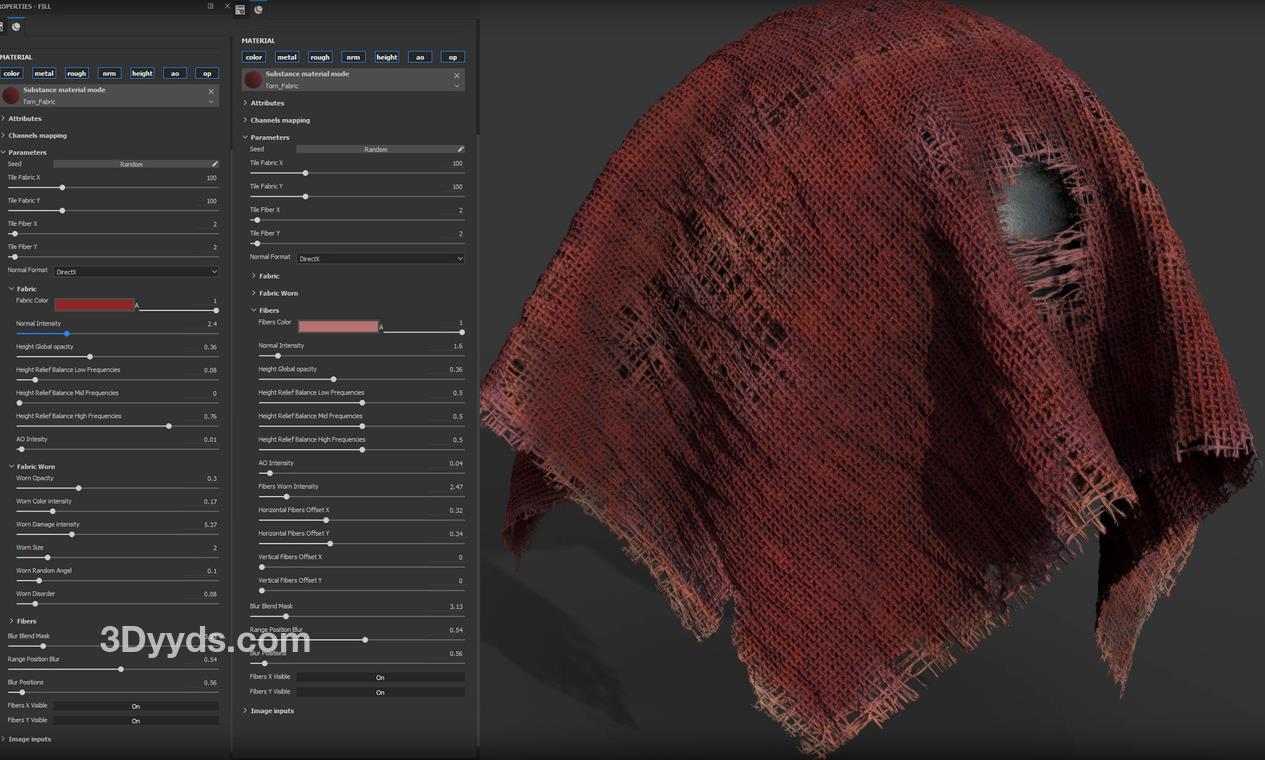Image resolution: width=1265 pixels, height=760 pixels.
Task: Click the material sphere tab icon in the right panel
Action: (x=258, y=10)
